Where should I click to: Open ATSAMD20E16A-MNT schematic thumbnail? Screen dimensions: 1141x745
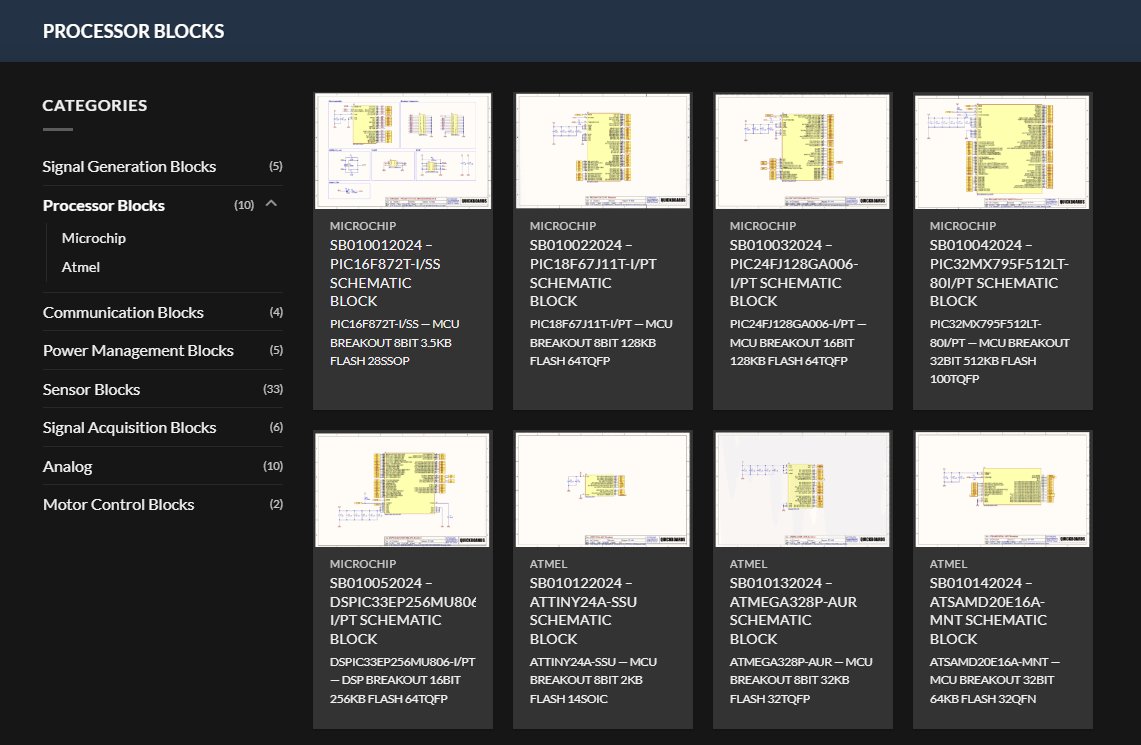pyautogui.click(x=1003, y=489)
